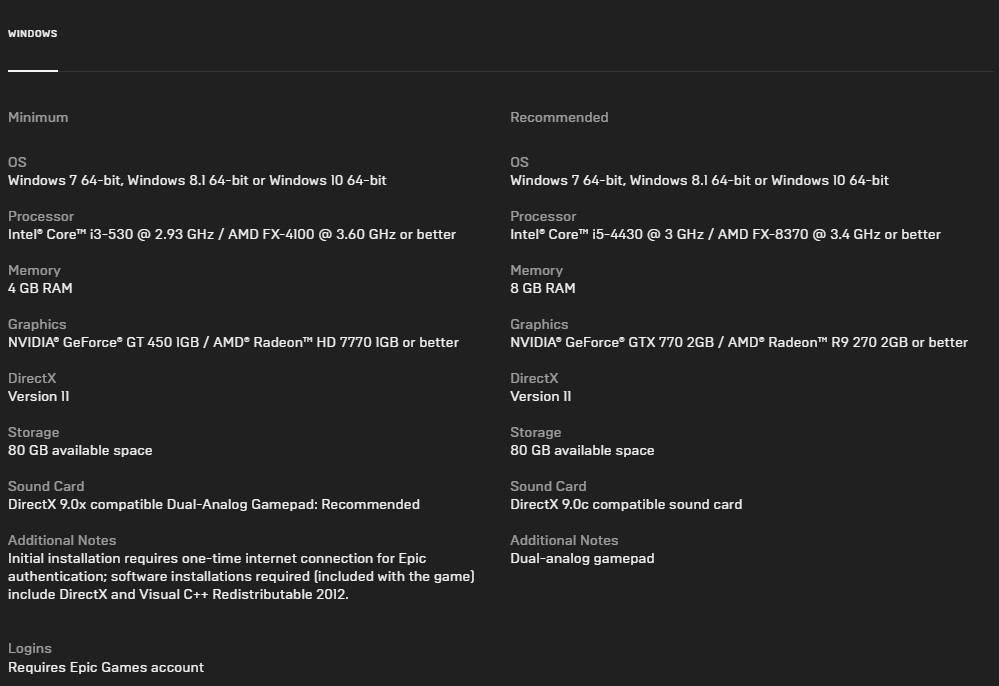Image resolution: width=999 pixels, height=686 pixels.
Task: Click the Intel Core i3-530 processor text
Action: tap(232, 234)
